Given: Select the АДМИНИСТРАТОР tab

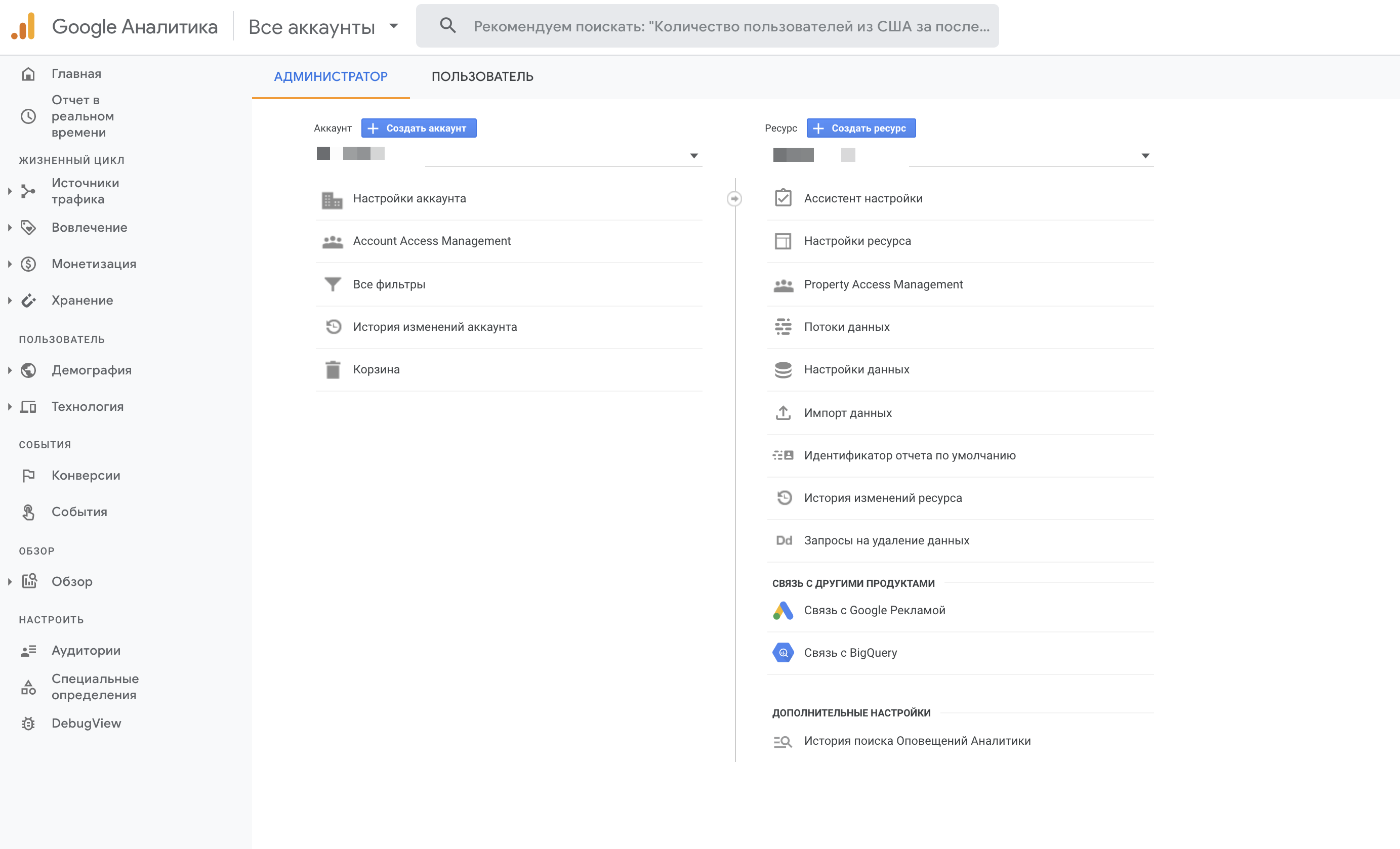Looking at the screenshot, I should click(x=331, y=77).
